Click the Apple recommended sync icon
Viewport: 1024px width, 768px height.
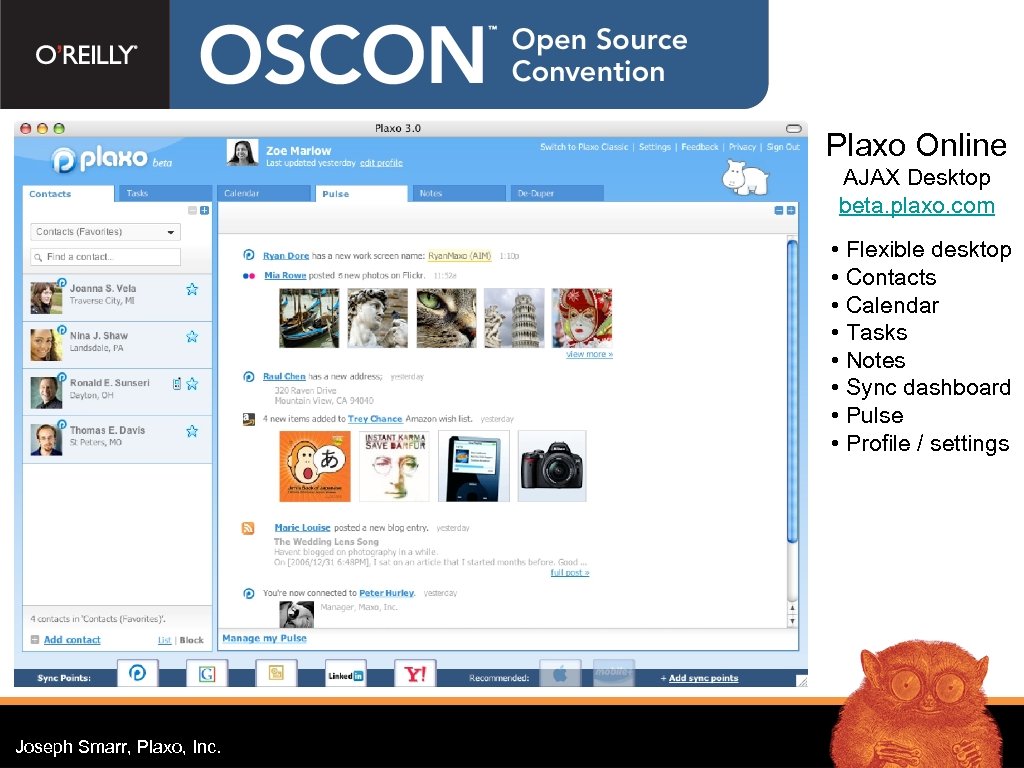click(x=560, y=673)
